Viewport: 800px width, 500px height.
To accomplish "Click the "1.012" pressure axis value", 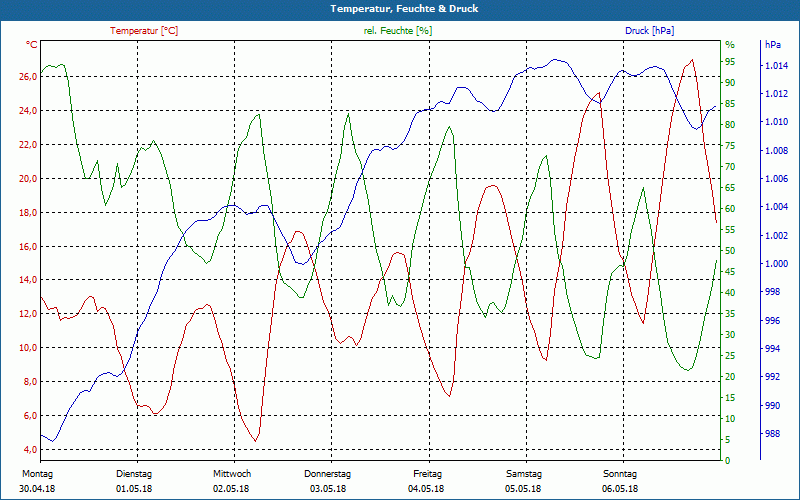I will point(776,94).
